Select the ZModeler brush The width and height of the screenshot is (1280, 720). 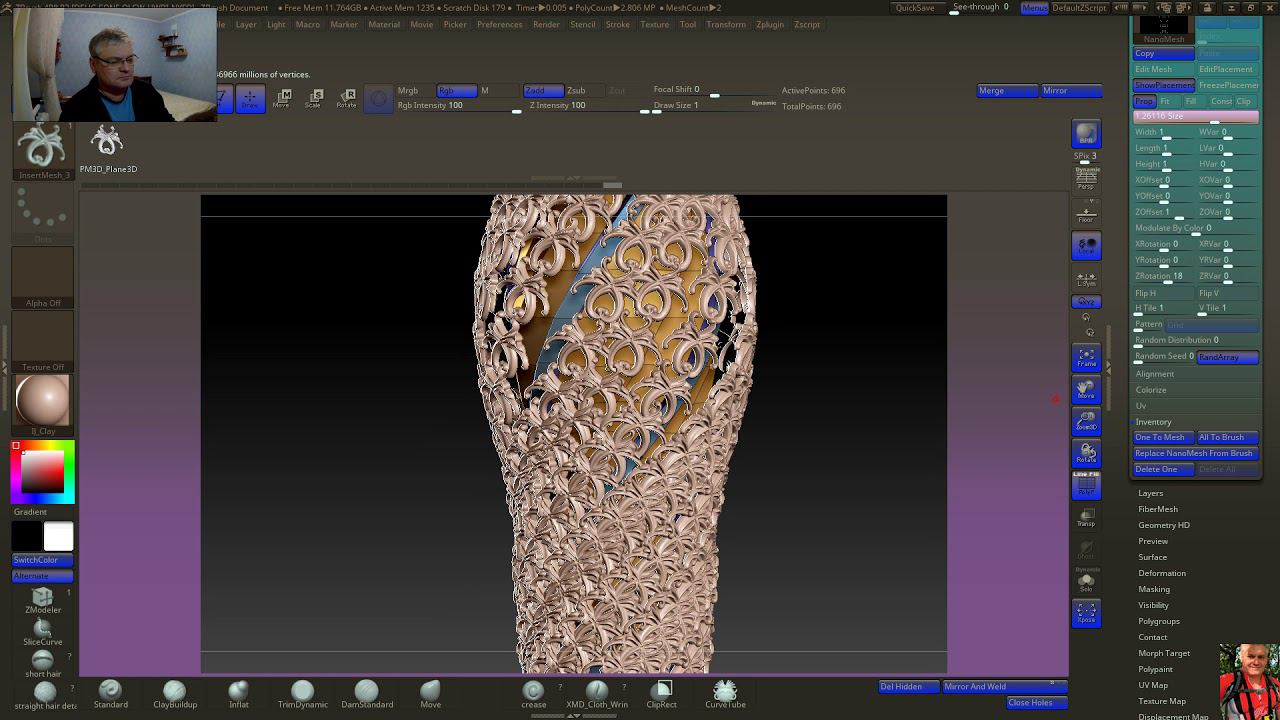point(42,598)
